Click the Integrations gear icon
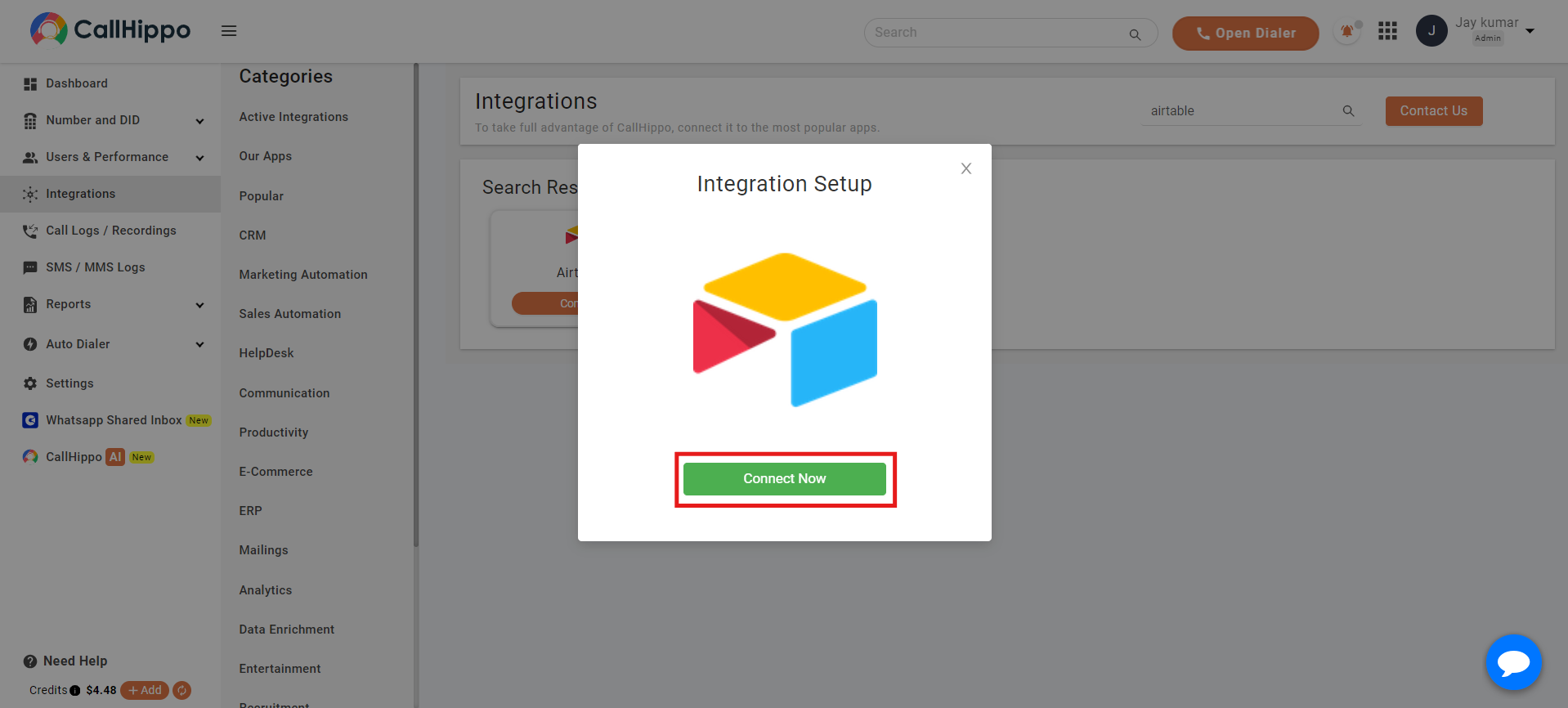 pyautogui.click(x=30, y=195)
